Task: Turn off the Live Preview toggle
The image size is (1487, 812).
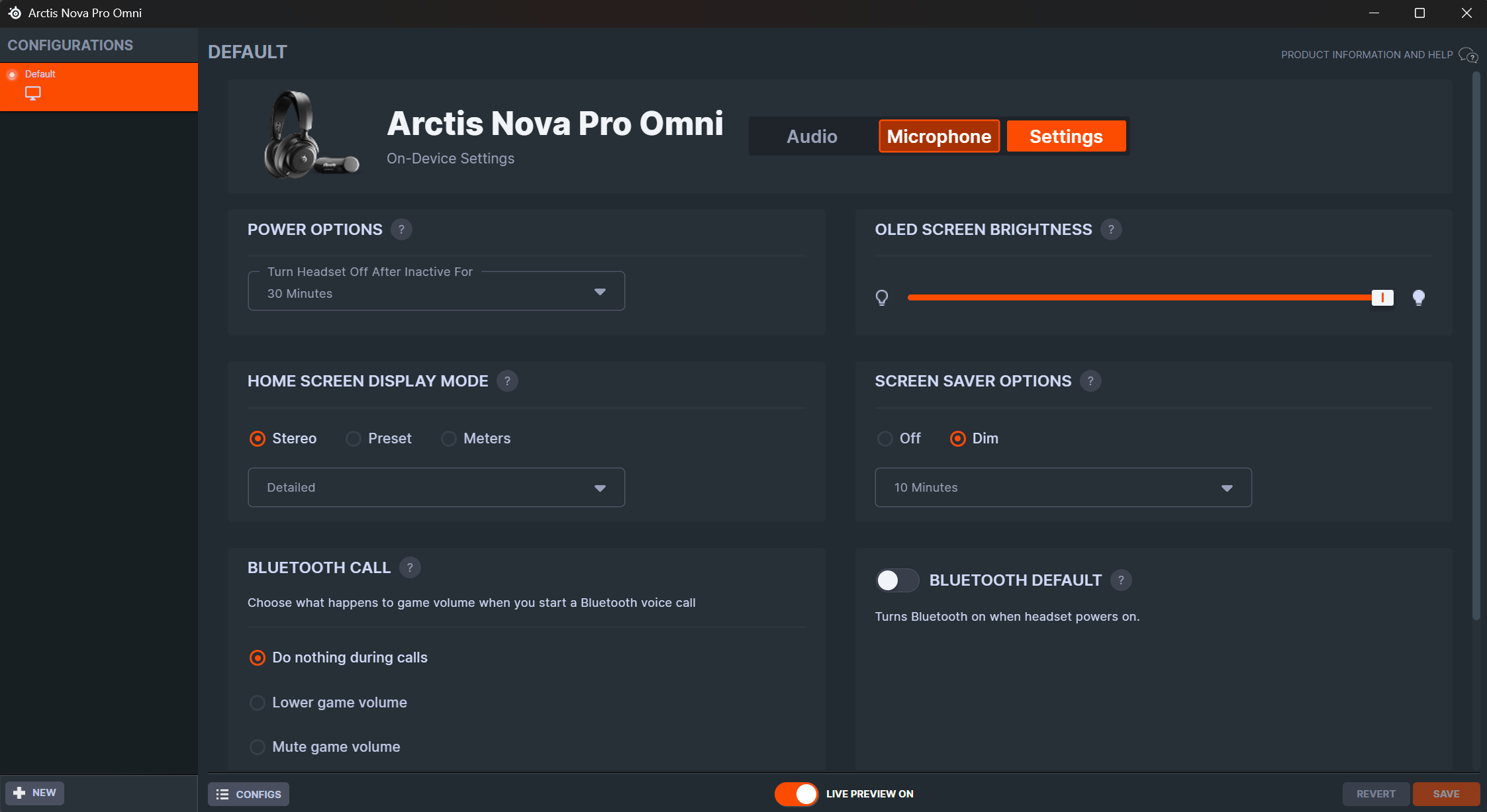Action: (x=796, y=794)
